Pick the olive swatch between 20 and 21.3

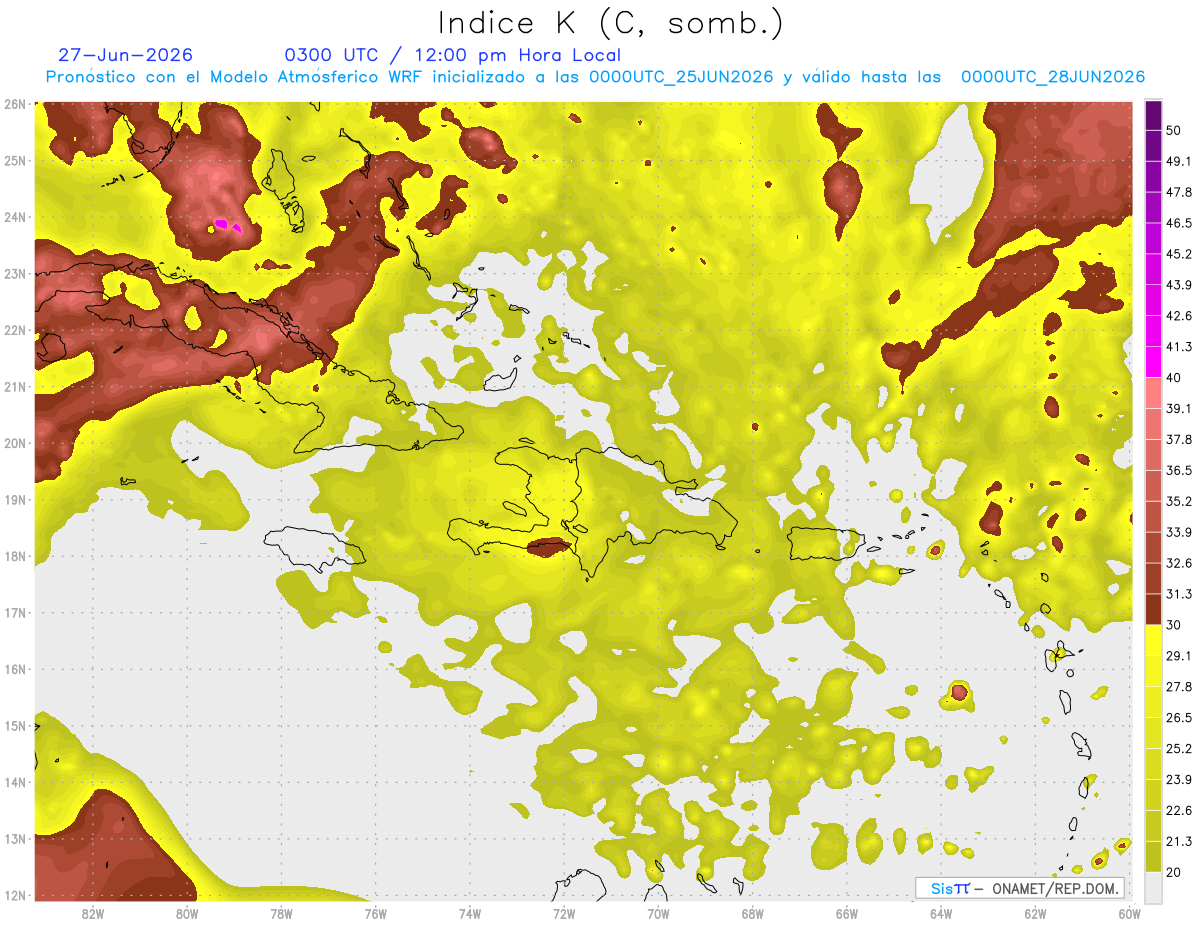click(x=1153, y=856)
